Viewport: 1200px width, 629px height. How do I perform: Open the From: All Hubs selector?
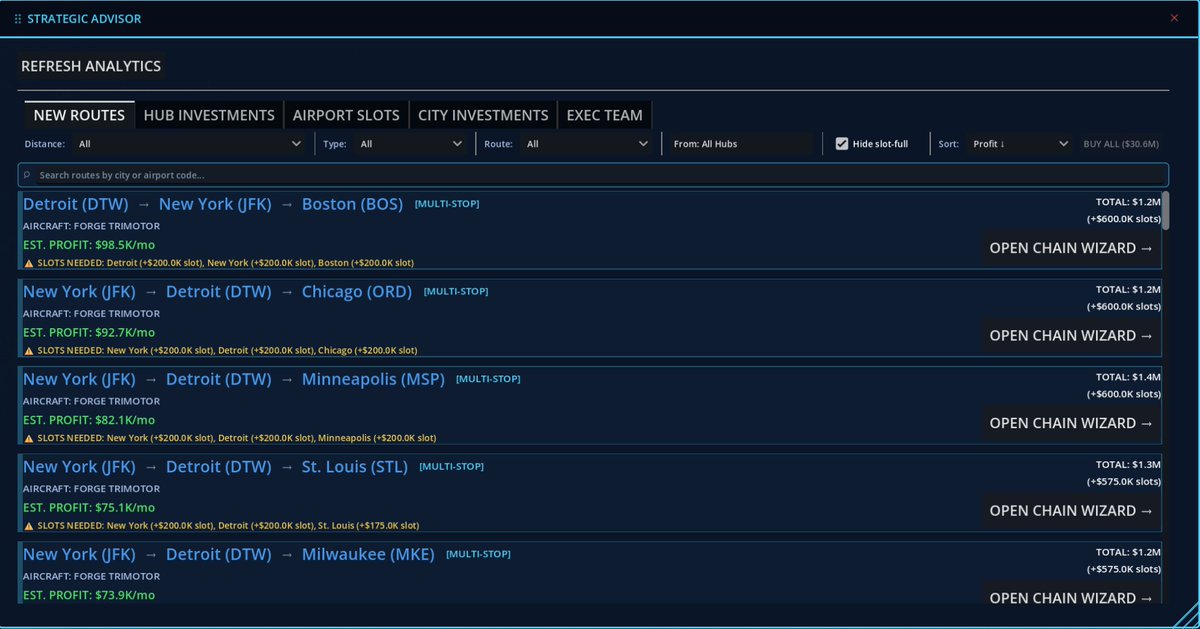coord(742,144)
